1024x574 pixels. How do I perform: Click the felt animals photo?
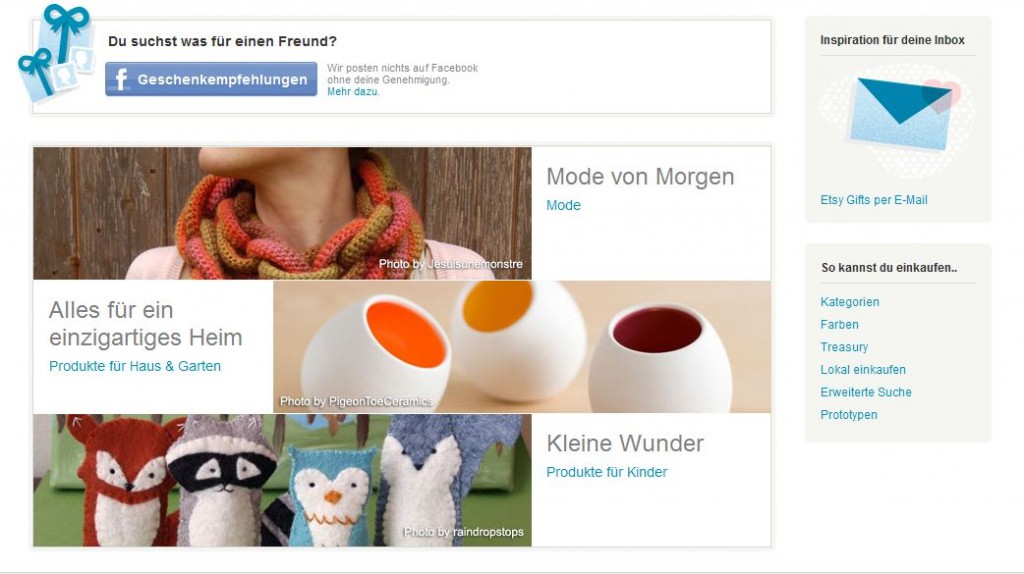tap(282, 480)
